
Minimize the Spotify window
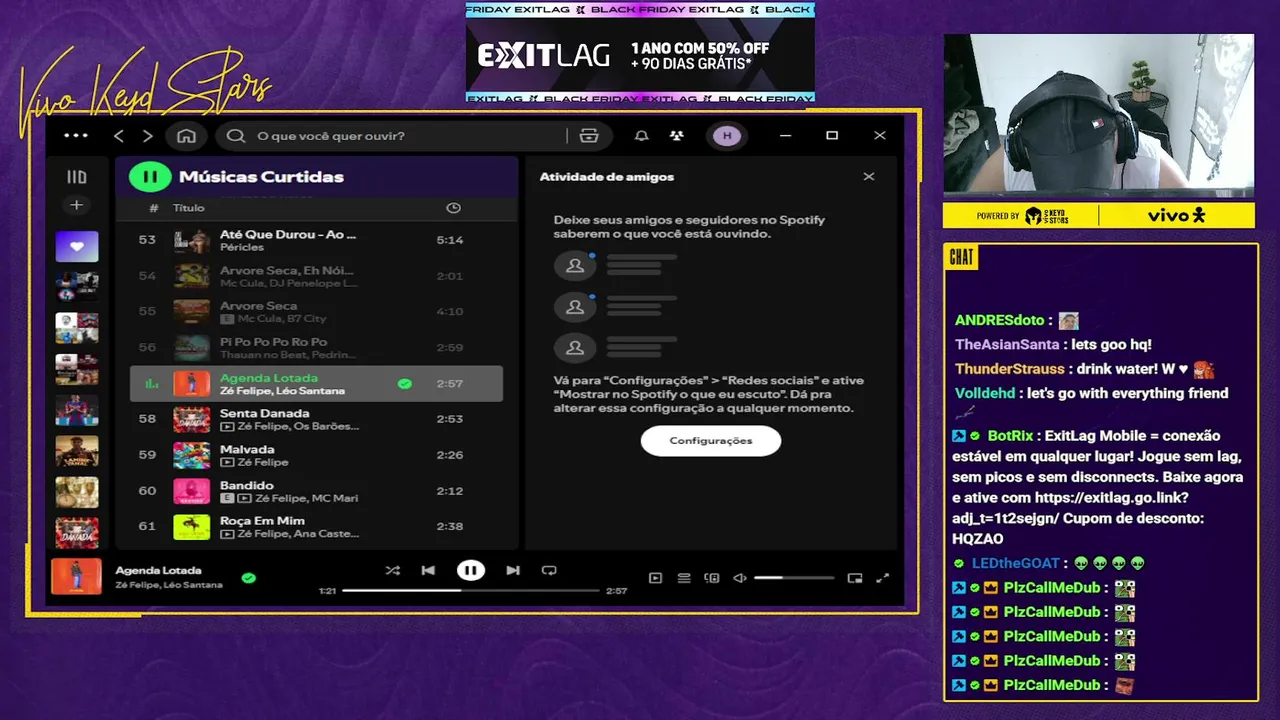pos(786,136)
